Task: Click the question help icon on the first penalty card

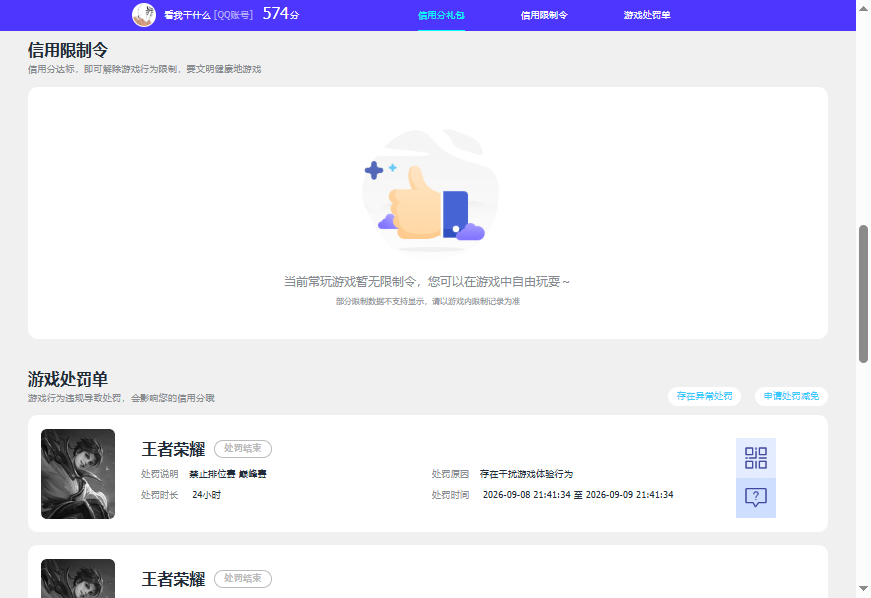Action: coord(755,498)
